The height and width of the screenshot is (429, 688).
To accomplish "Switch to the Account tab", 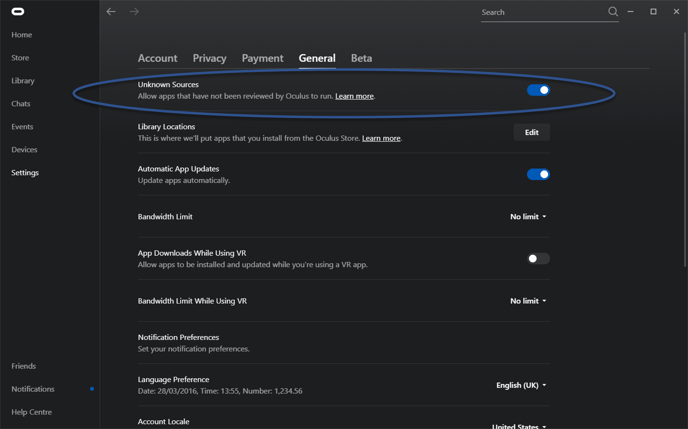I will coord(158,58).
